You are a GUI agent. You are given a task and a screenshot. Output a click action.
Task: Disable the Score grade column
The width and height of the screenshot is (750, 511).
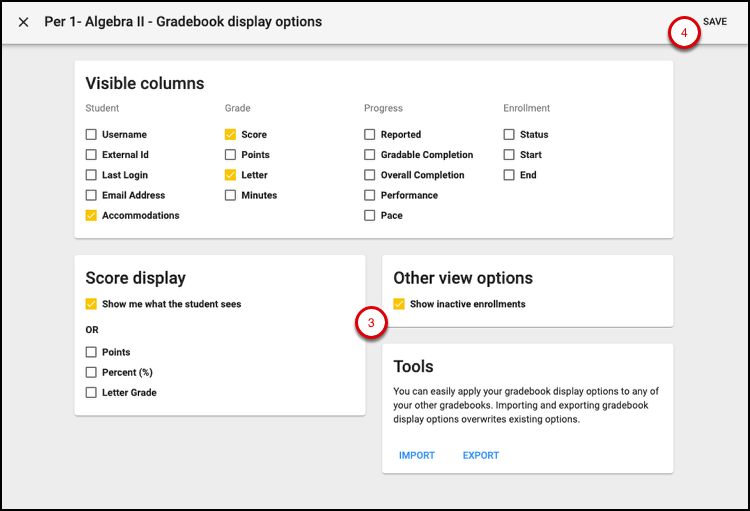[230, 135]
